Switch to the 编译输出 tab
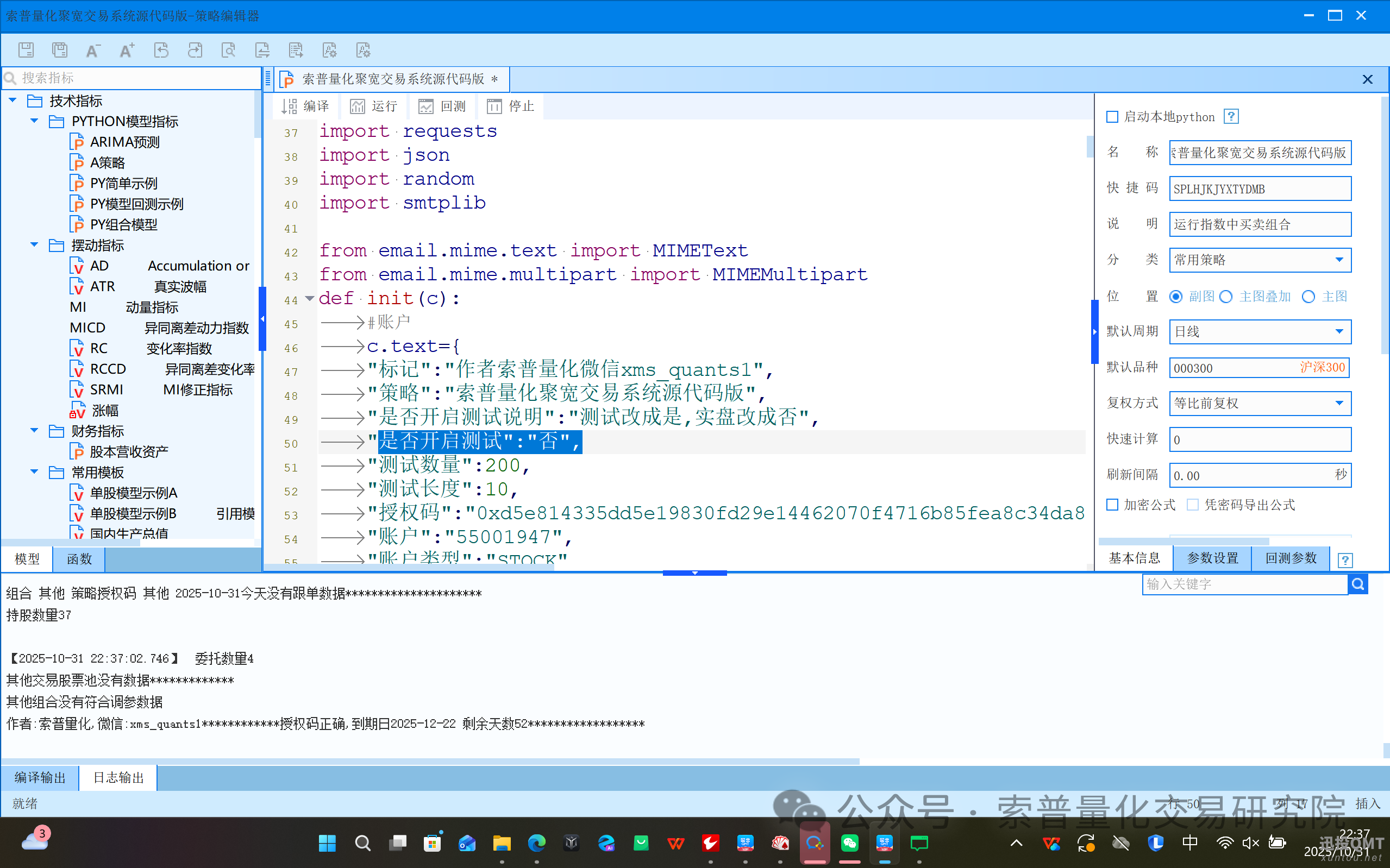Screen dimensions: 1390x868 coord(40,777)
